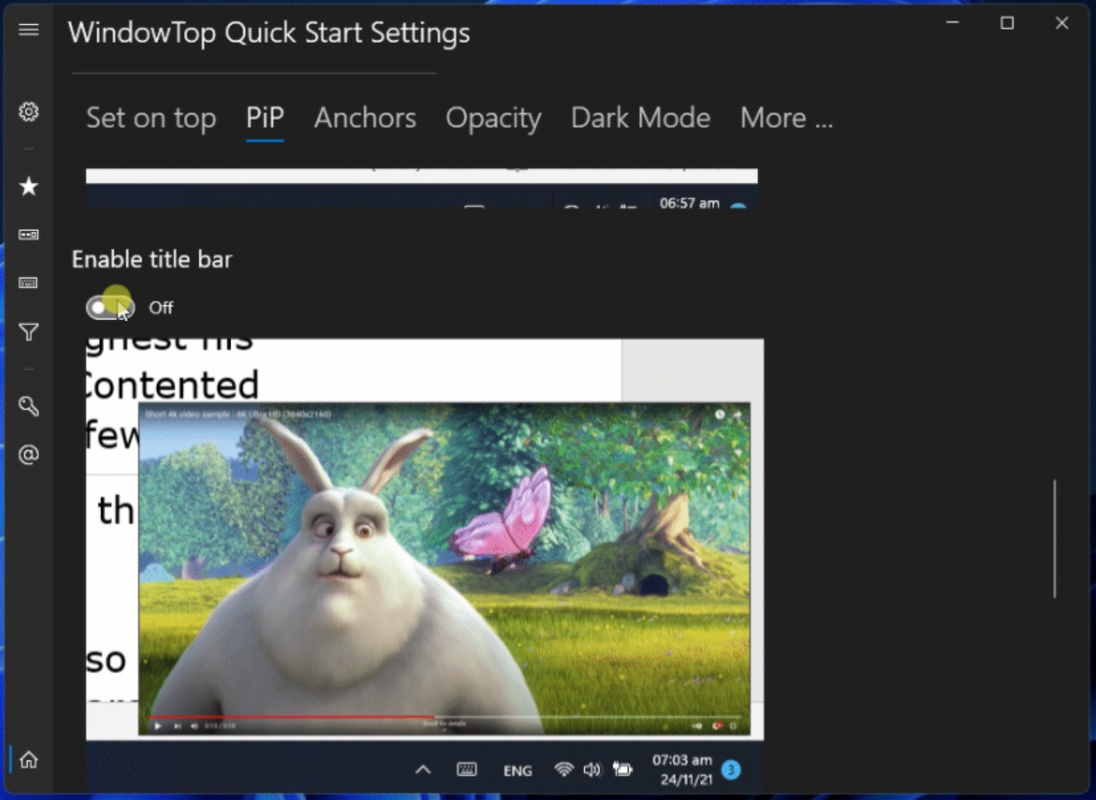The height and width of the screenshot is (800, 1096).
Task: Click the WindowTop Quick Start Settings title
Action: coord(269,32)
